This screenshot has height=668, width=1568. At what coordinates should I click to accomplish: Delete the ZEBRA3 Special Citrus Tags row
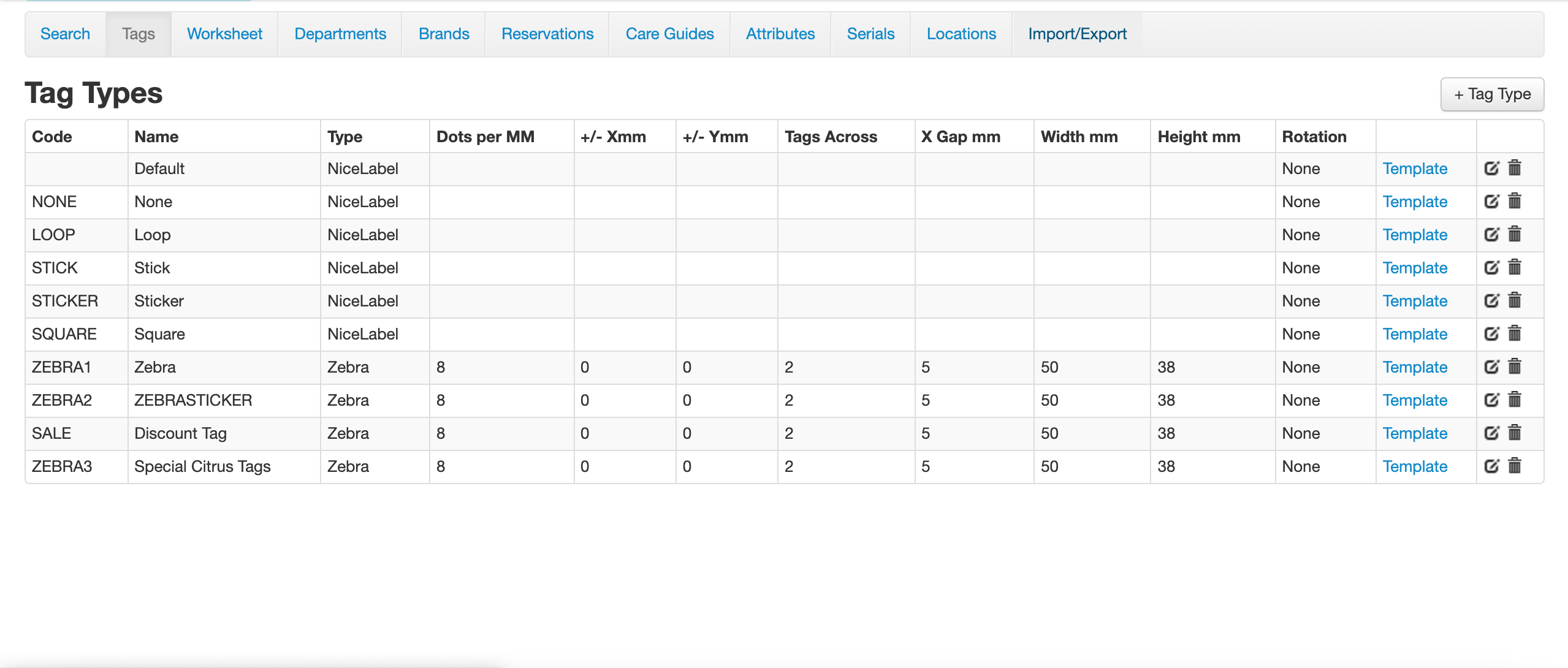(1515, 466)
